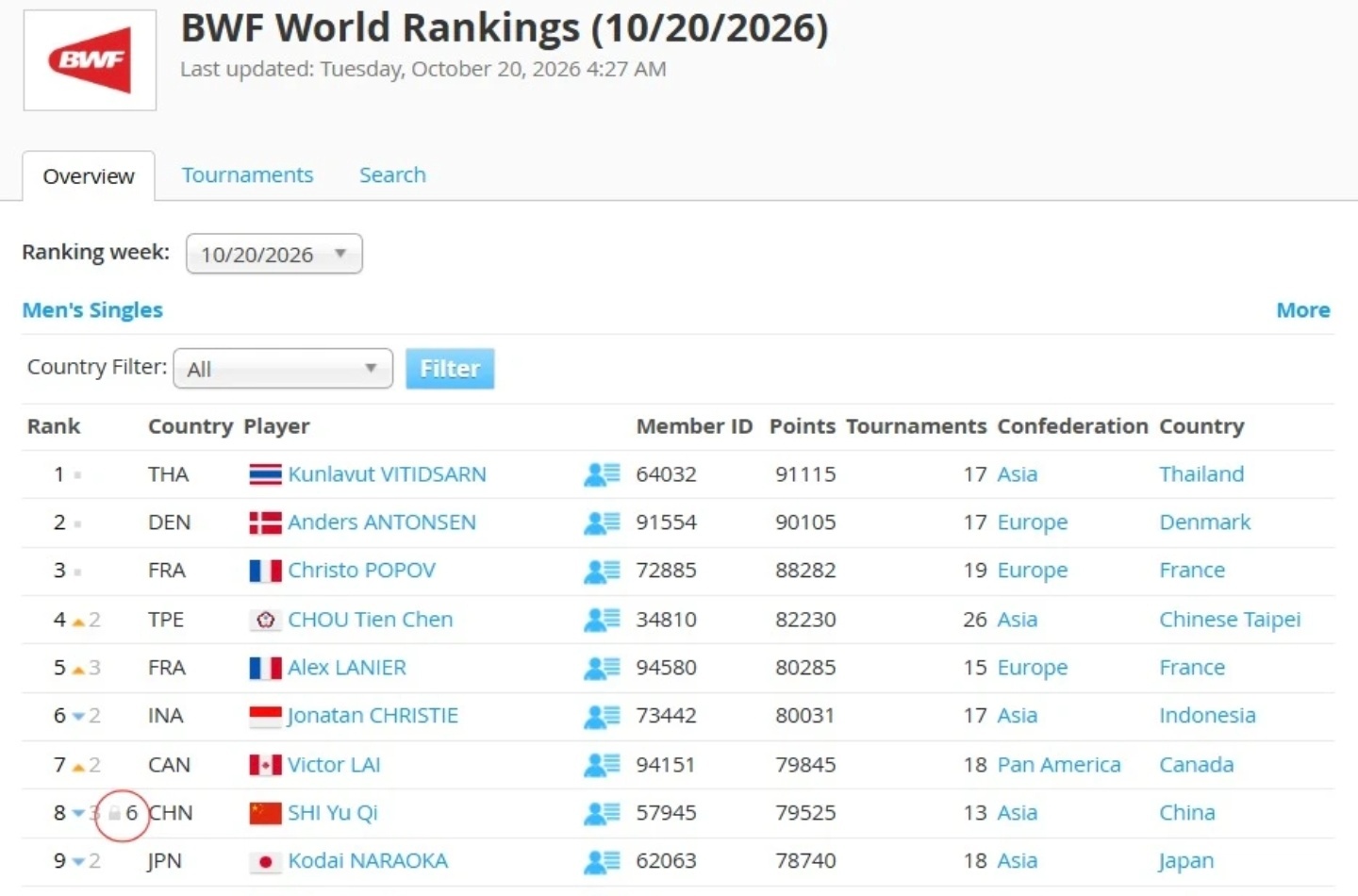
Task: Apply the country Filter button
Action: [x=450, y=369]
